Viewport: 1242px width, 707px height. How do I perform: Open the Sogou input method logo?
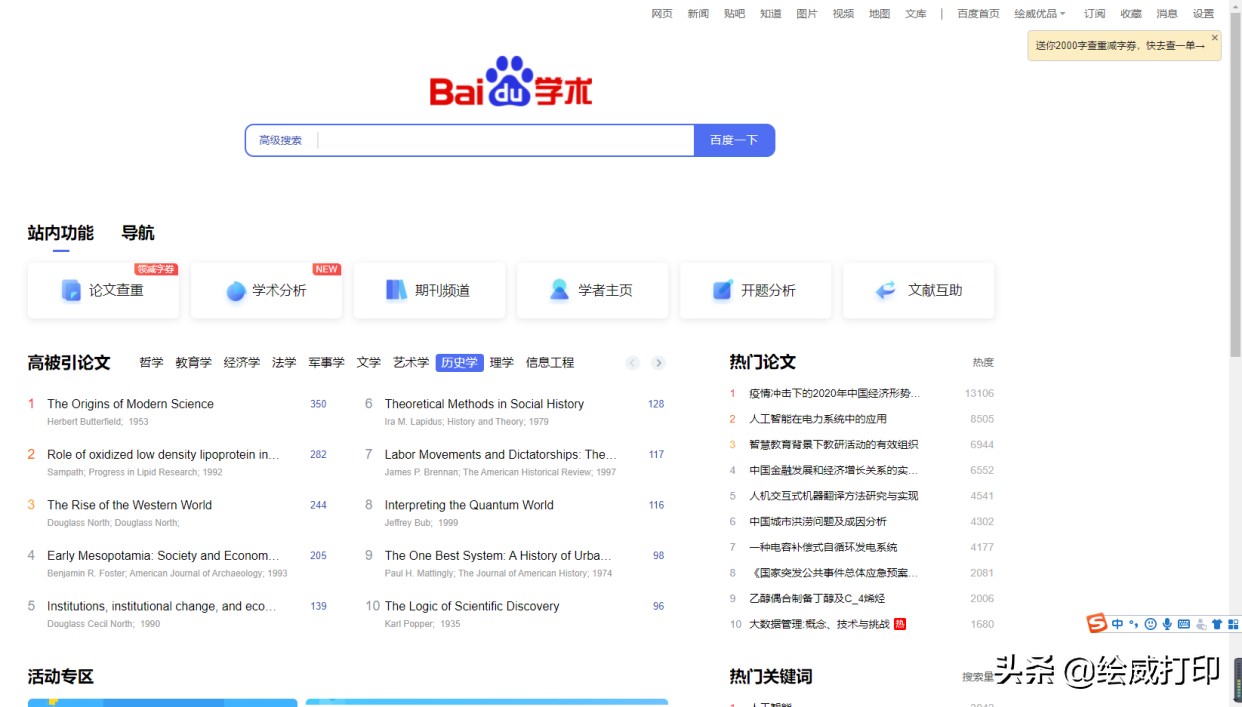[x=1097, y=624]
